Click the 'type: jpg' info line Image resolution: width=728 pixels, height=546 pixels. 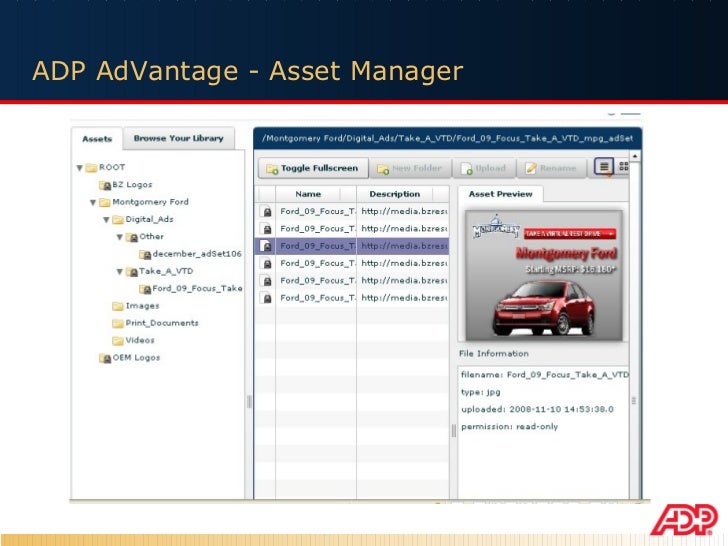(x=481, y=392)
